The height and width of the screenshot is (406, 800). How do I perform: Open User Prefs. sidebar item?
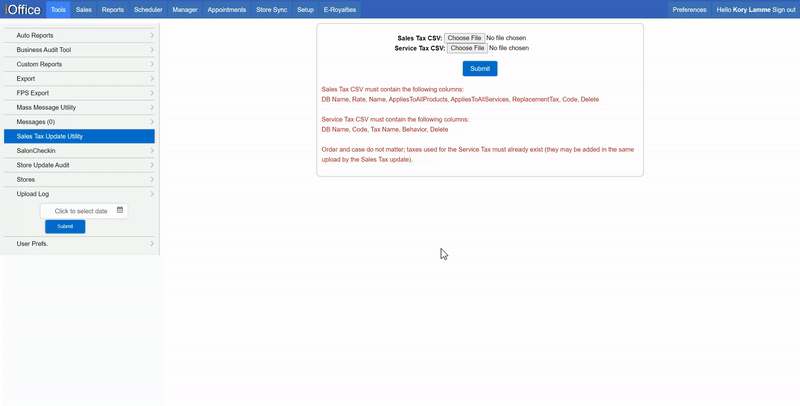pos(79,243)
